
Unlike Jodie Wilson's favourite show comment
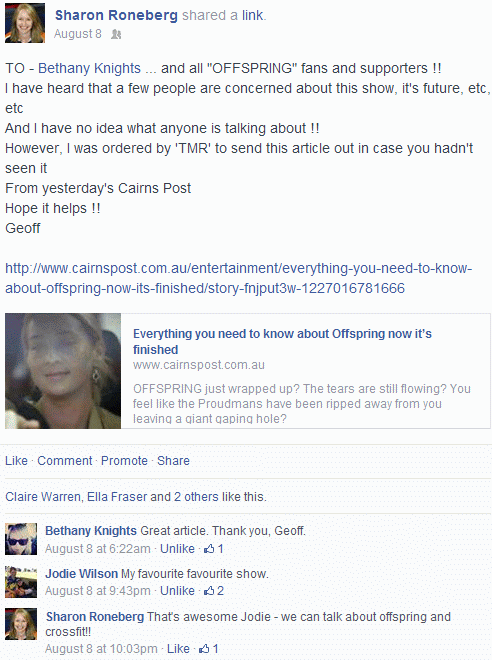pos(177,591)
